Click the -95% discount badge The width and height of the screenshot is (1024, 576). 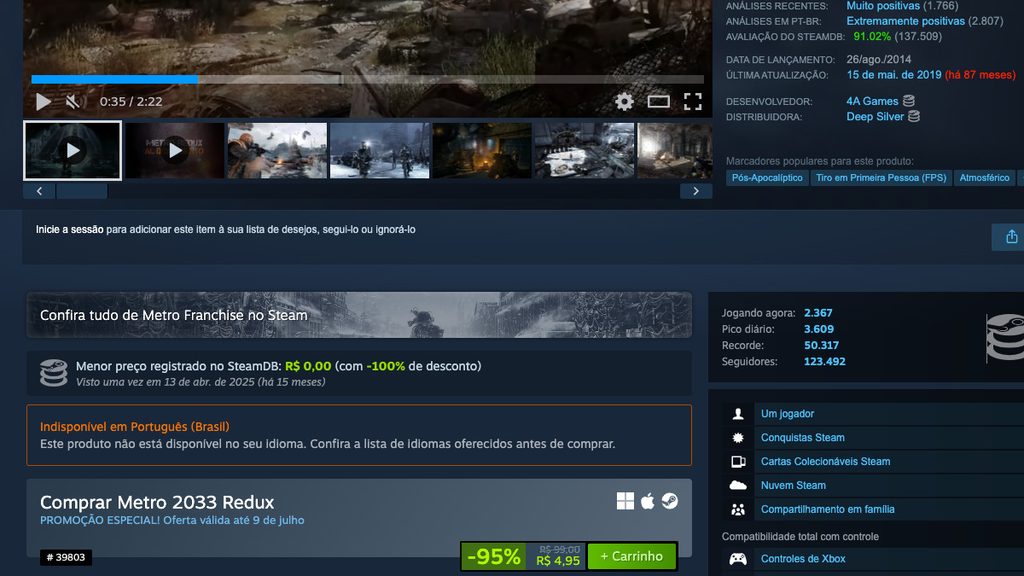pos(494,556)
